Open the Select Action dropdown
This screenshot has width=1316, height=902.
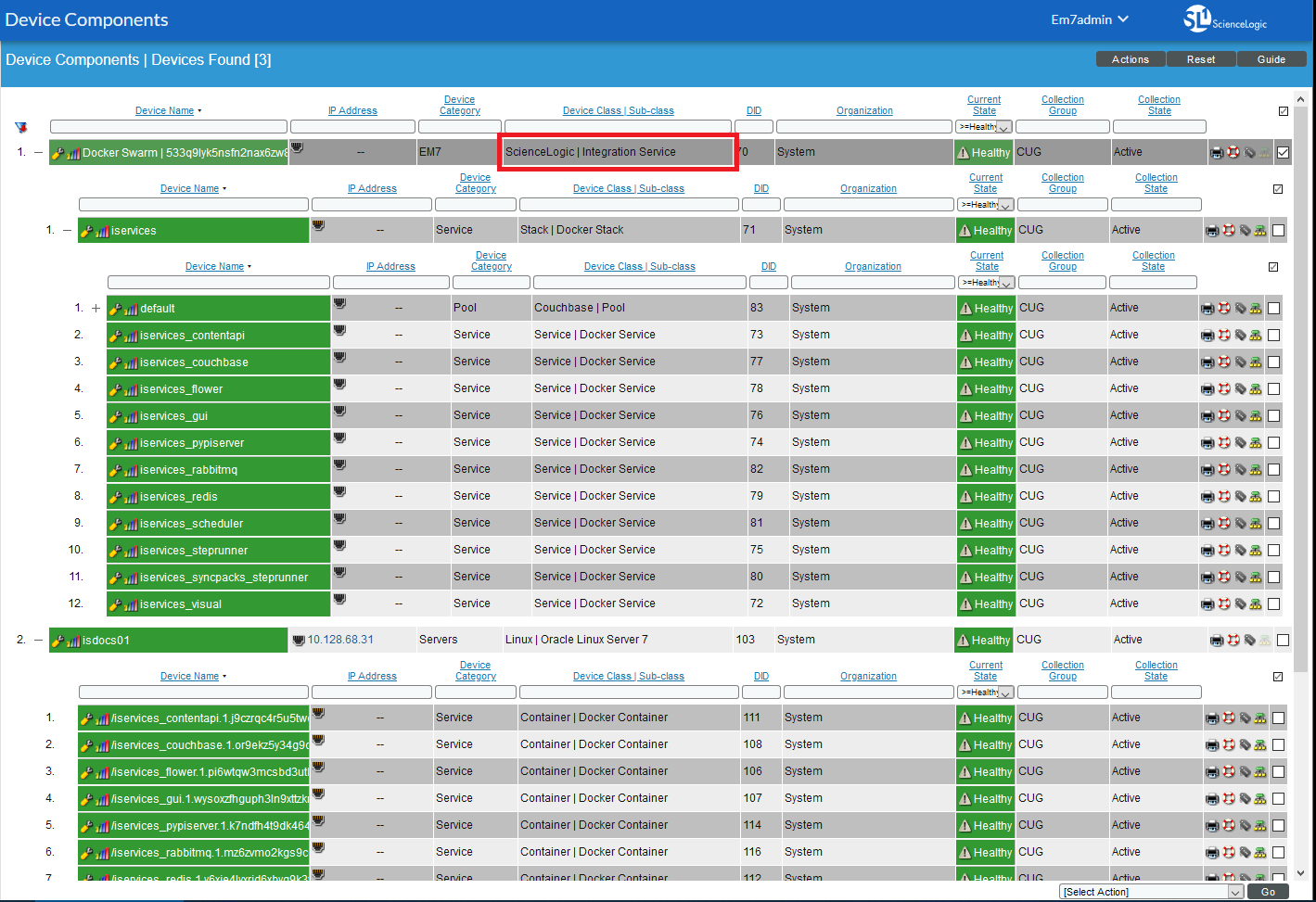[x=1150, y=892]
